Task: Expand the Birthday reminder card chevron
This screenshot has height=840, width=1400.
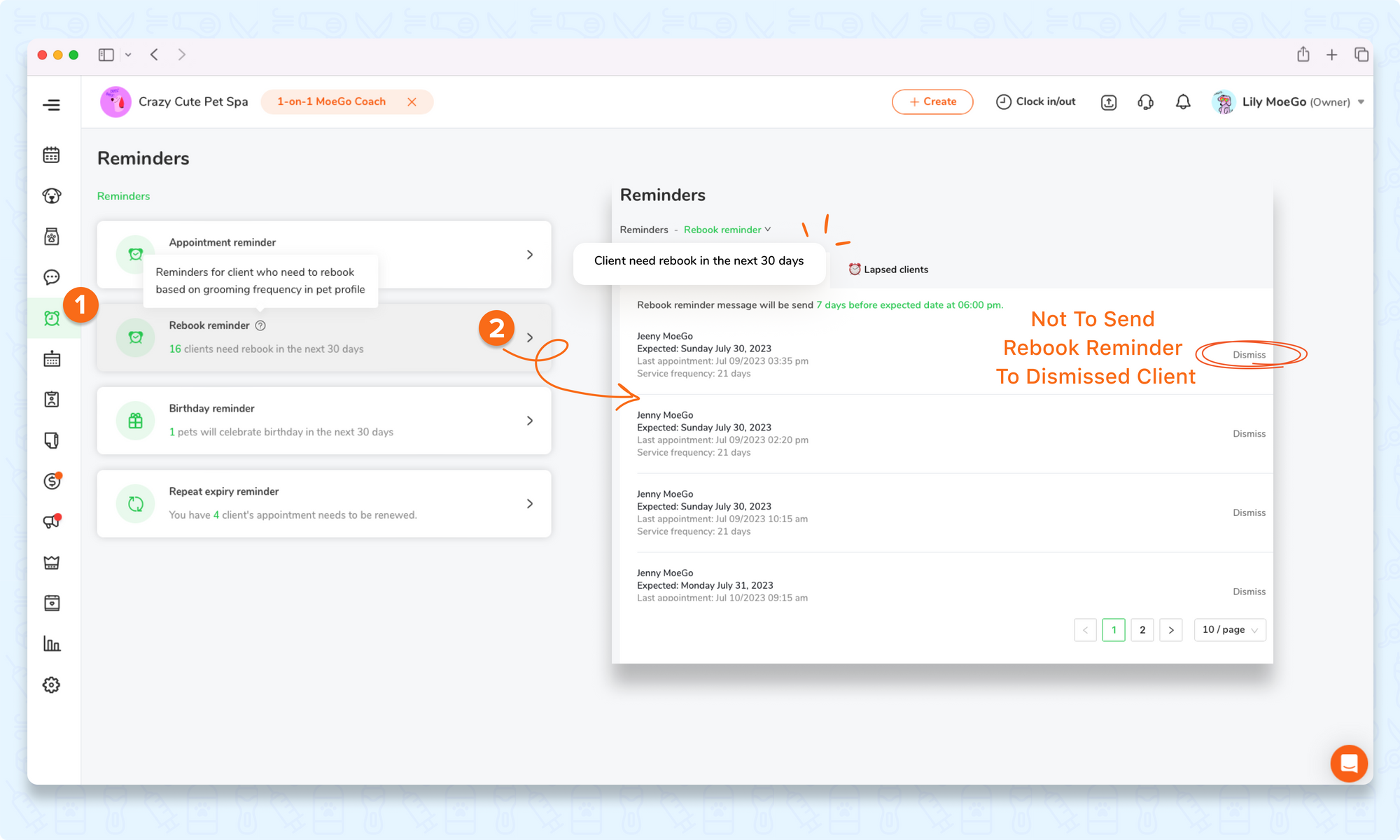Action: tap(530, 421)
